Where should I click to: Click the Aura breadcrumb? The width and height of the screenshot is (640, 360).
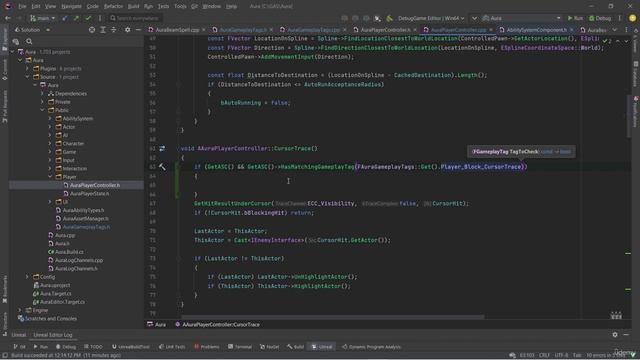(x=157, y=324)
